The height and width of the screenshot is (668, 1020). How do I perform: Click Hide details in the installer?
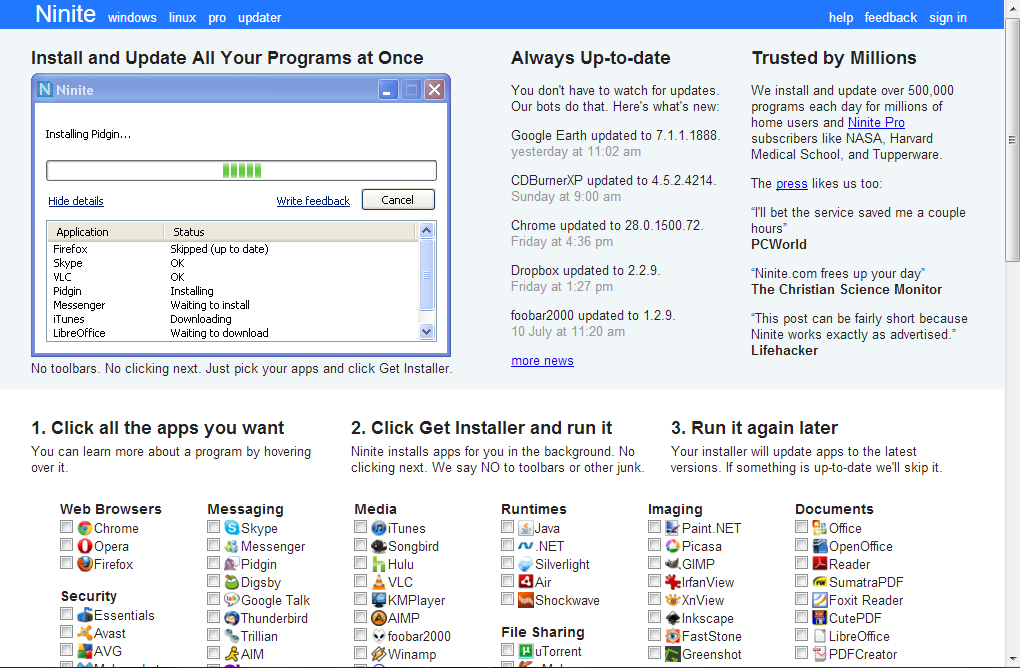coord(76,201)
